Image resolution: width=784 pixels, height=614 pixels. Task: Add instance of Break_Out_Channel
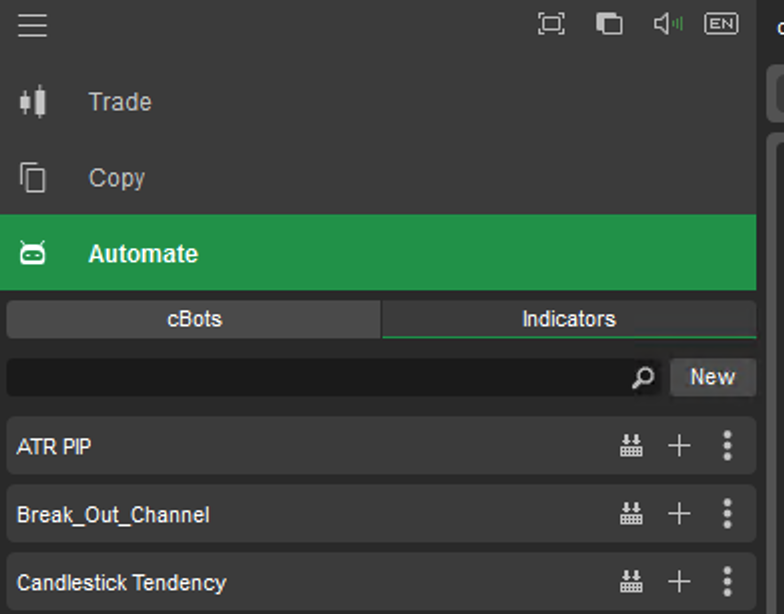click(x=679, y=514)
